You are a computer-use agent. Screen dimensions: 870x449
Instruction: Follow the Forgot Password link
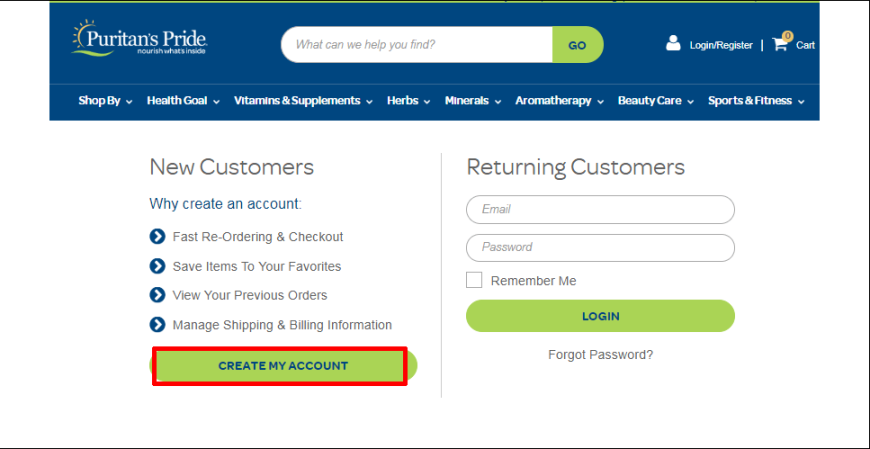600,355
